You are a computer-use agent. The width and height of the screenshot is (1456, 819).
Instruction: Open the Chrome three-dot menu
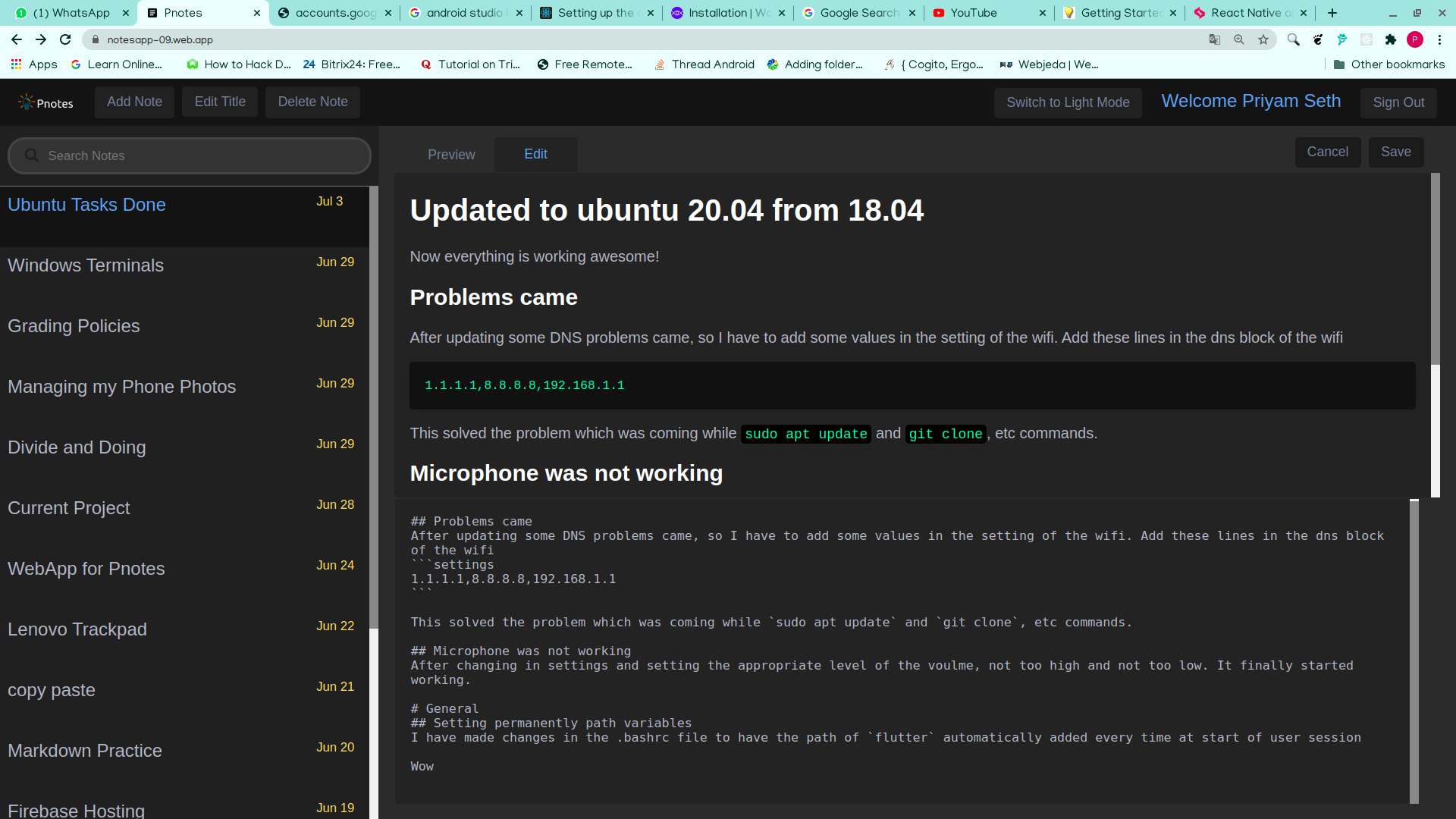coord(1439,39)
